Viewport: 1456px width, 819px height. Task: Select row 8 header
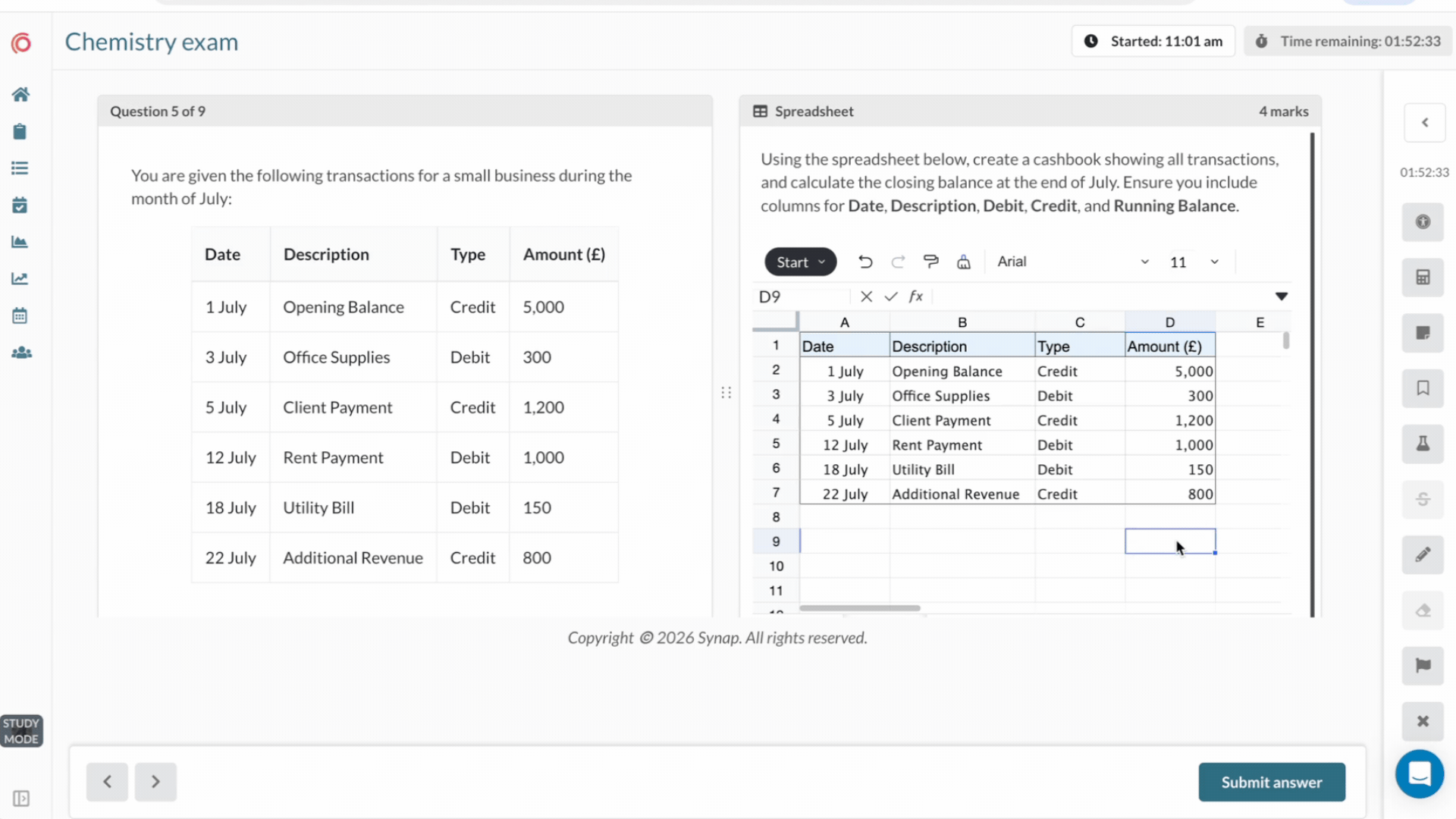click(x=776, y=517)
